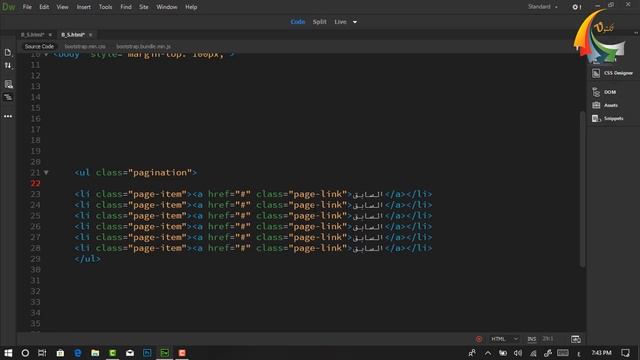The image size is (640, 360).
Task: Open the bootstrap.min.css related file
Action: pyautogui.click(x=85, y=47)
